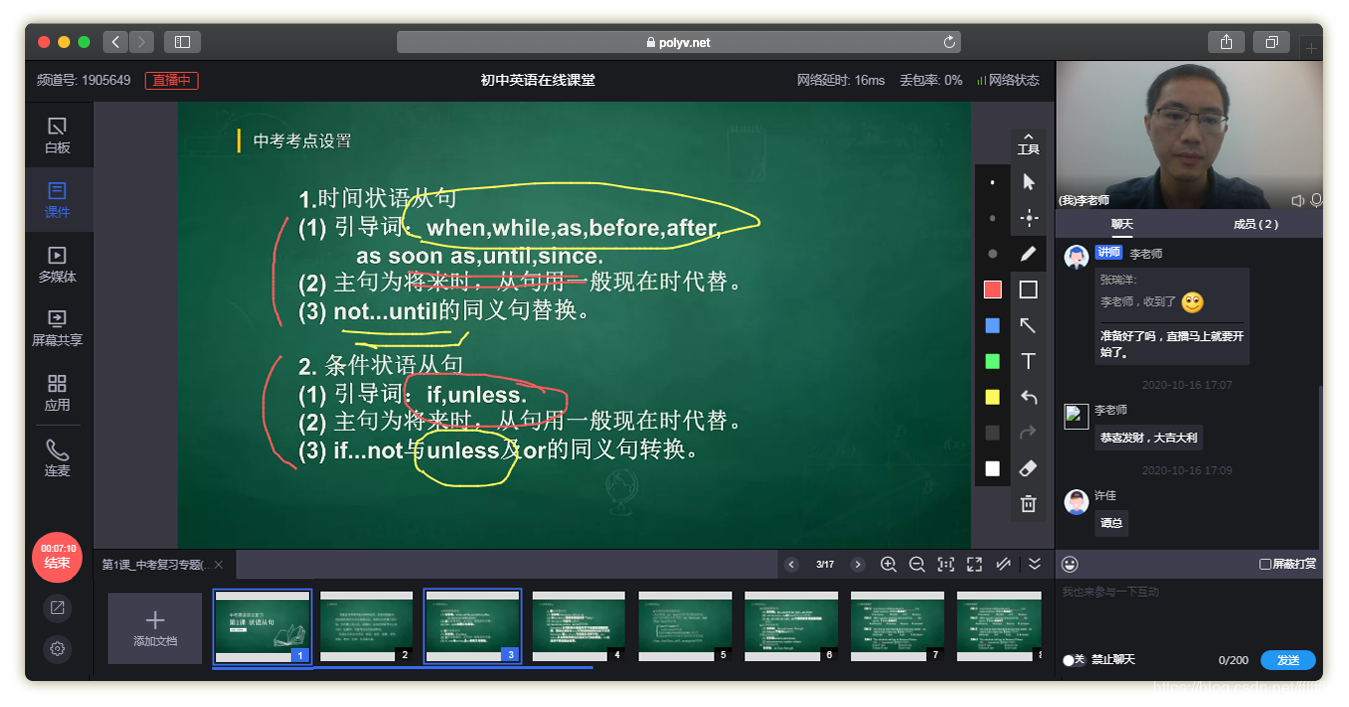Viewport: 1349px width, 707px height.
Task: Enable the 屏蔽打赏 checkbox
Action: tap(1266, 565)
